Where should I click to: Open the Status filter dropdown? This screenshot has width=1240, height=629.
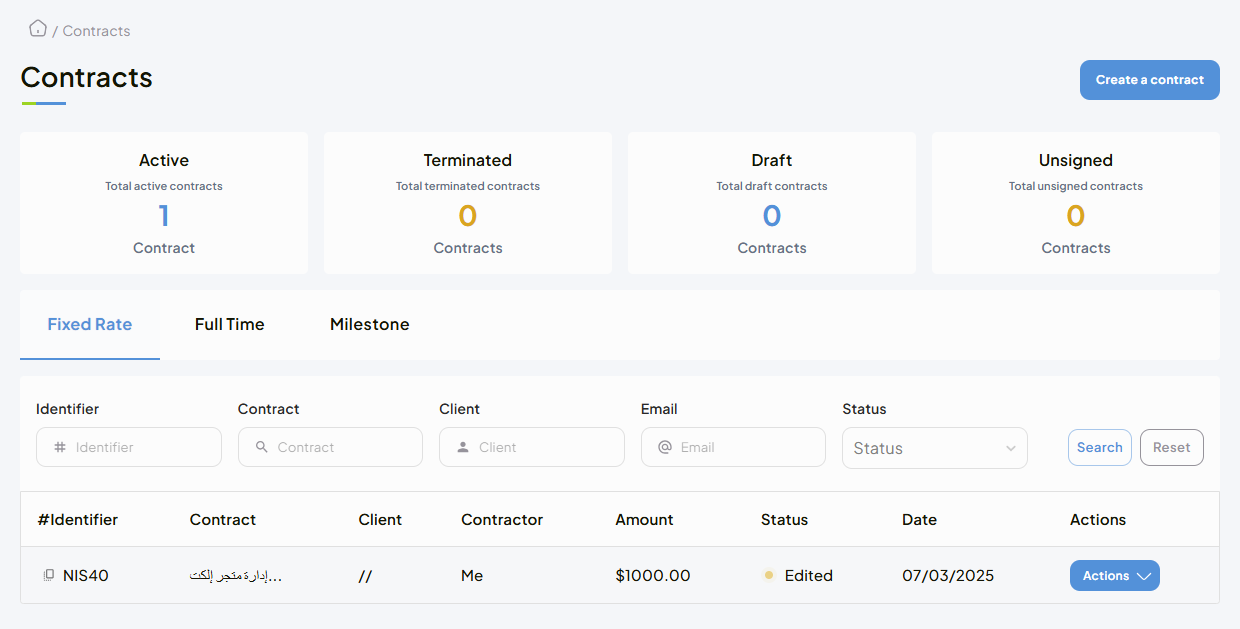pos(934,448)
